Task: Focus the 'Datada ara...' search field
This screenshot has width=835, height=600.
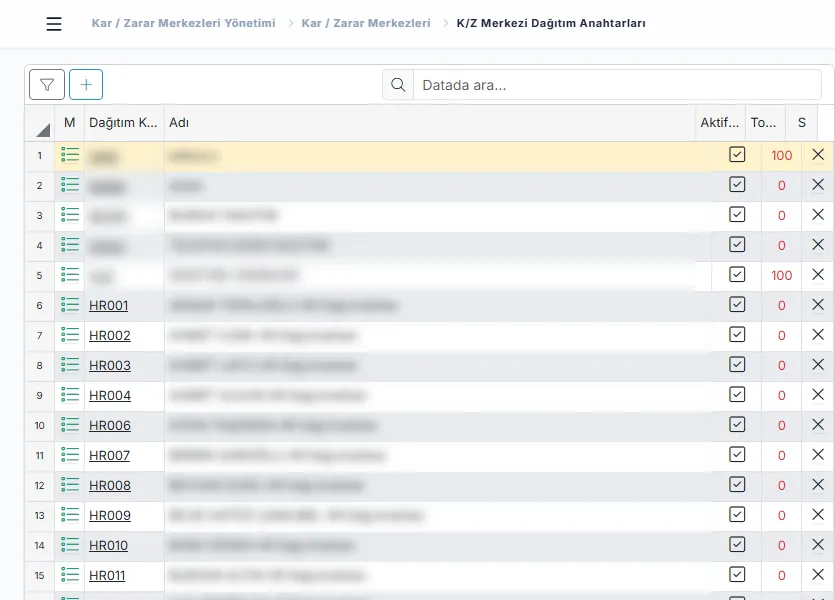Action: click(617, 85)
